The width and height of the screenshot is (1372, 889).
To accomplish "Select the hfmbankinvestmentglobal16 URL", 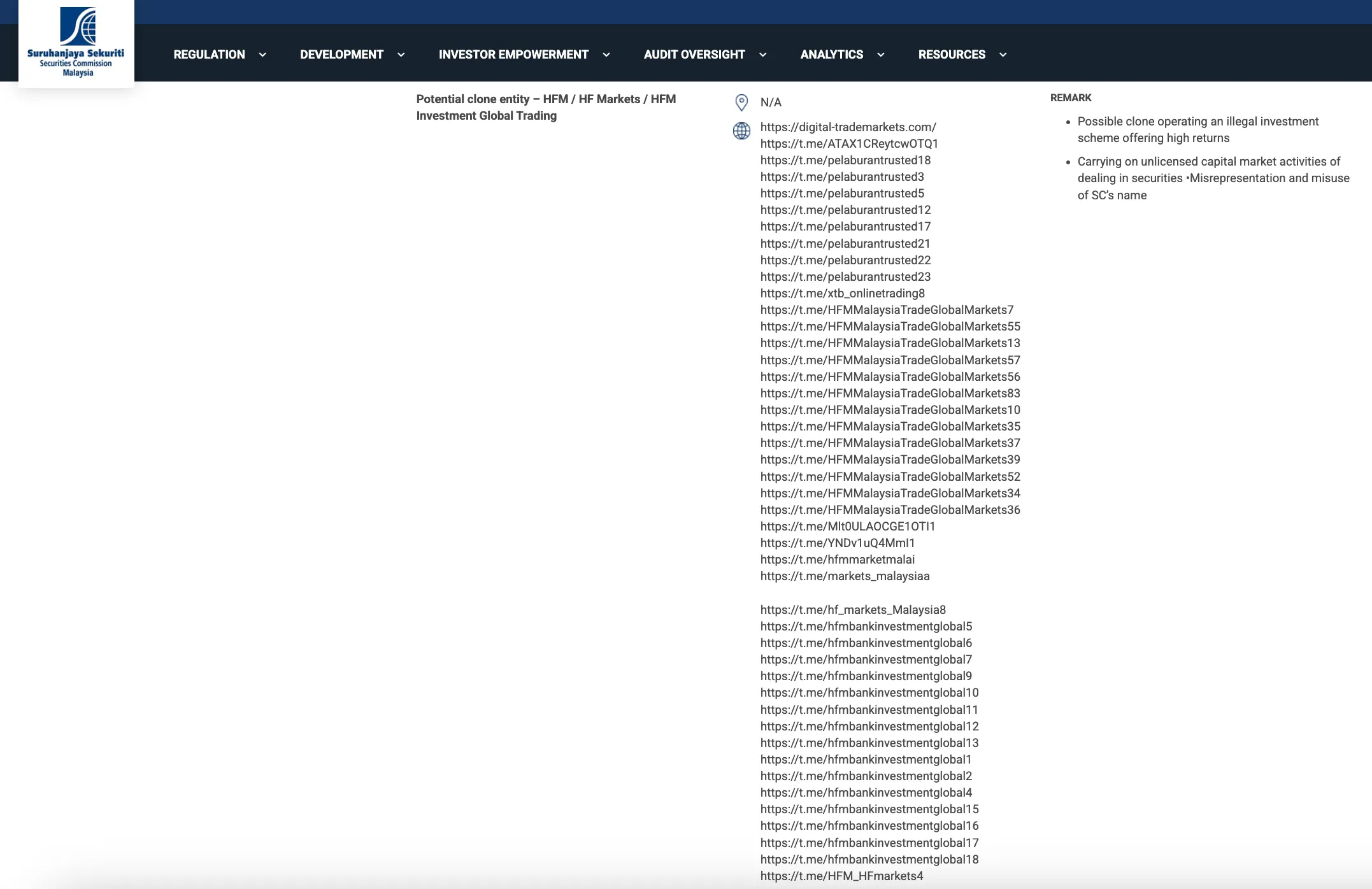I will click(x=869, y=826).
